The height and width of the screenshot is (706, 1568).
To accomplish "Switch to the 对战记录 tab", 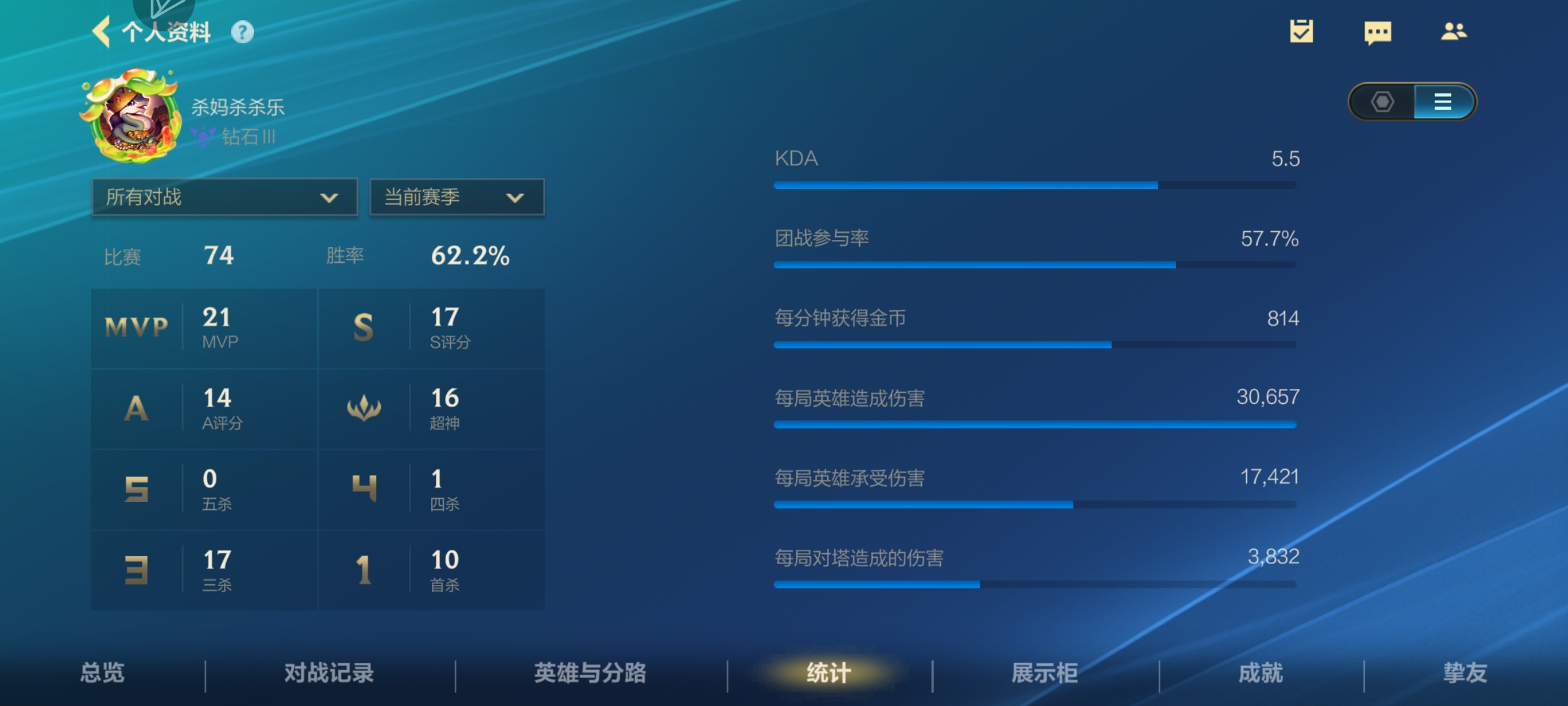I will tap(329, 673).
